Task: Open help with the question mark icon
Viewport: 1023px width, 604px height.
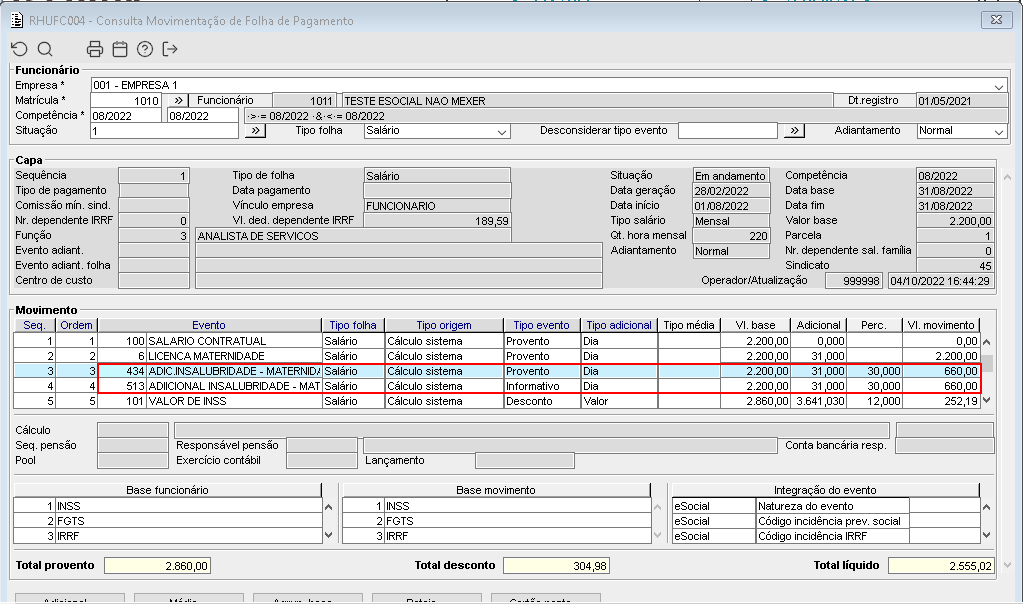Action: click(145, 49)
